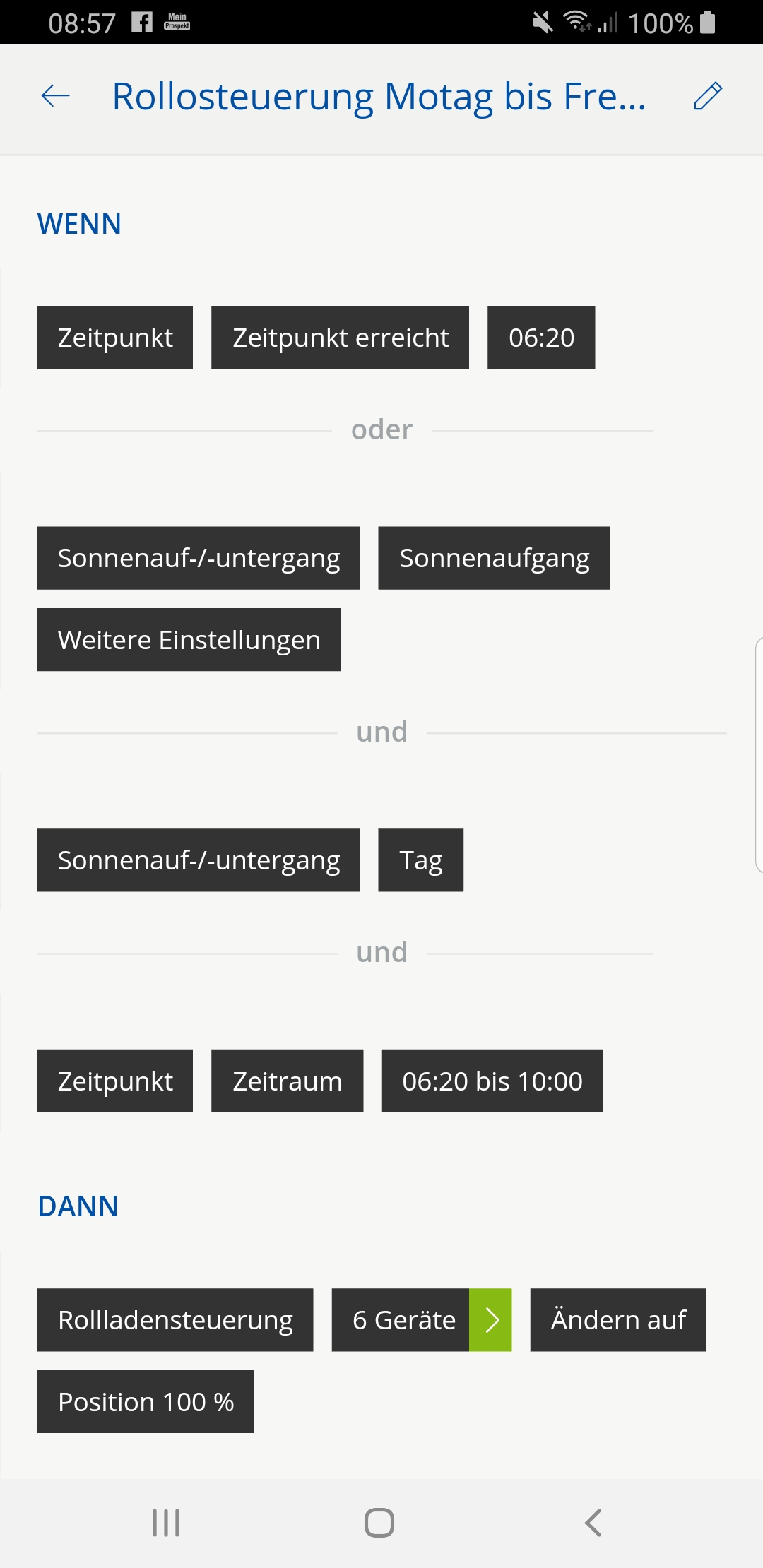The width and height of the screenshot is (763, 1568).
Task: Tap the Ändern auf action
Action: pyautogui.click(x=618, y=1319)
